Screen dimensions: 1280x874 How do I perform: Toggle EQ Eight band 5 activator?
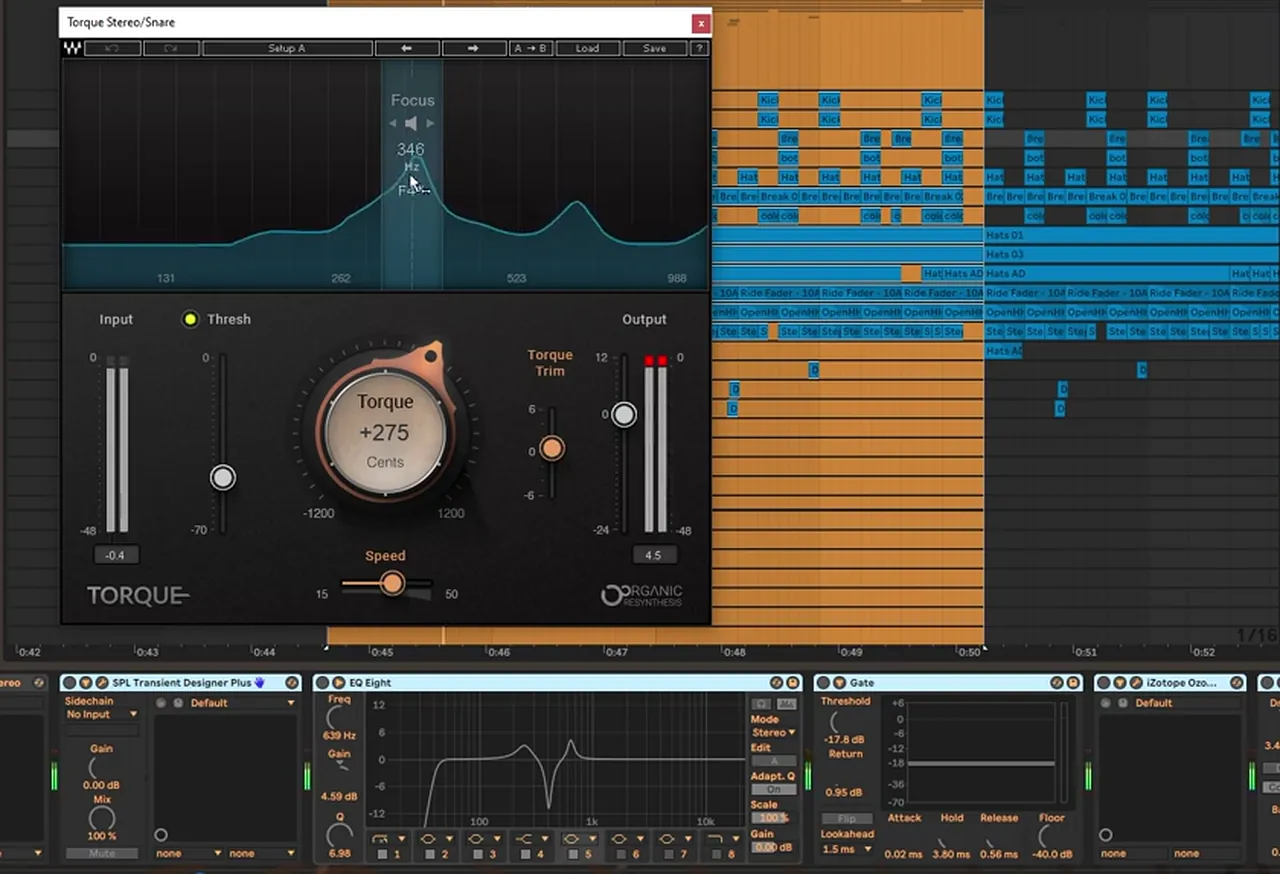click(x=574, y=855)
